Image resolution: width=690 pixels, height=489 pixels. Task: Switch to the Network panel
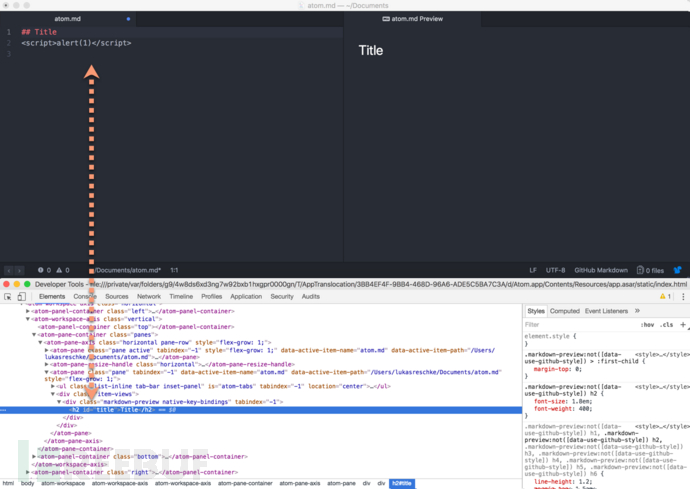pyautogui.click(x=149, y=297)
